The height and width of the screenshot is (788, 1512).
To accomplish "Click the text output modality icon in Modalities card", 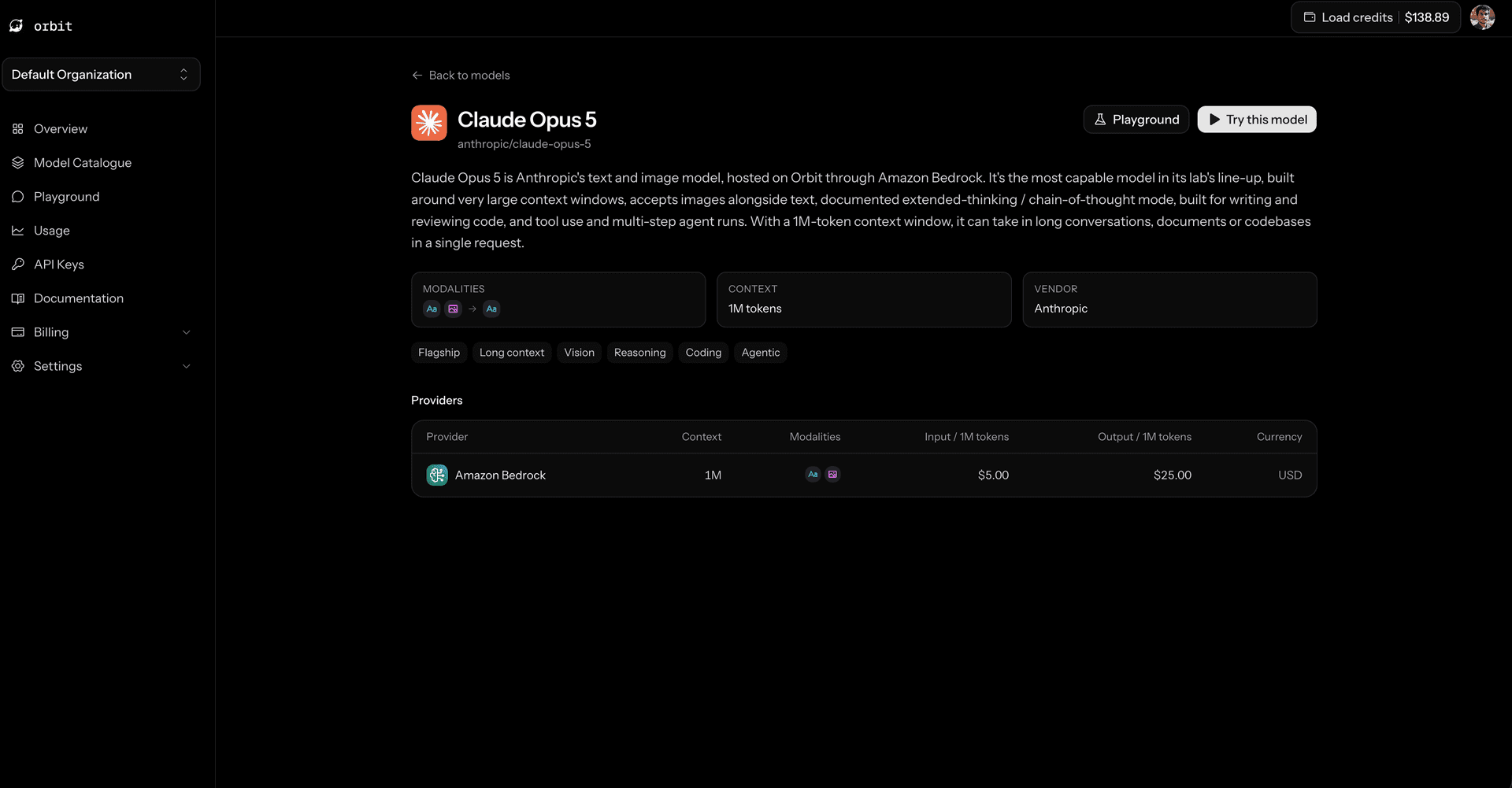I will tap(491, 309).
